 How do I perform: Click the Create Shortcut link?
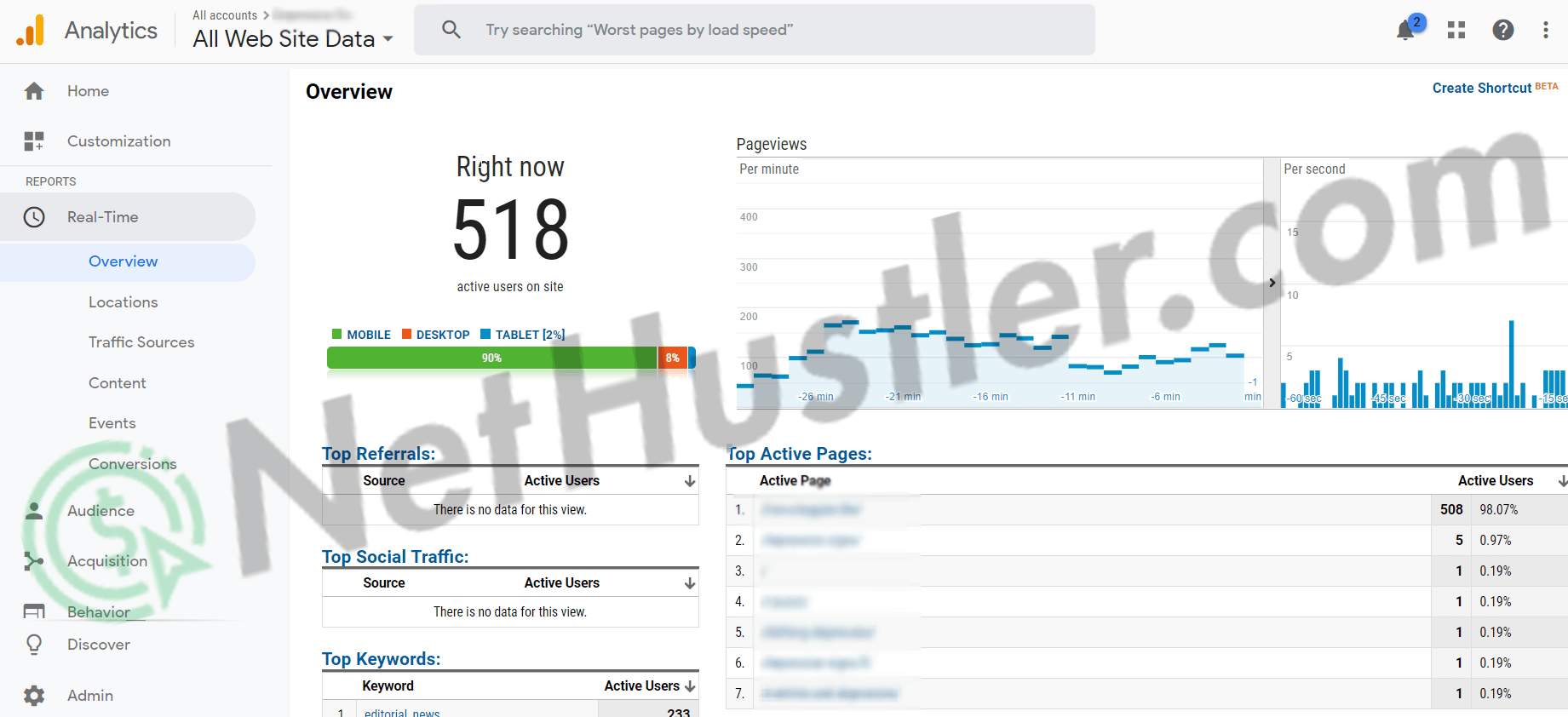point(1482,89)
